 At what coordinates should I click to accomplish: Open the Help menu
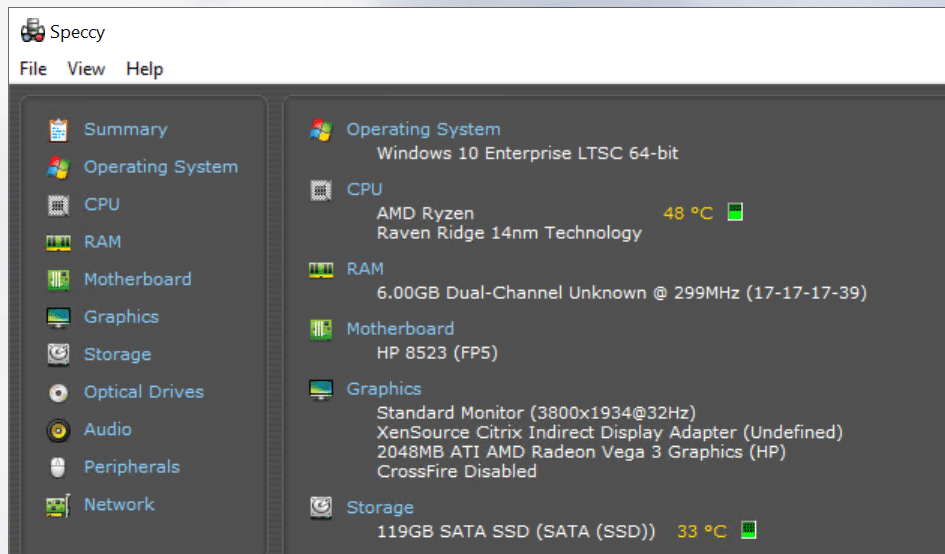[x=145, y=69]
